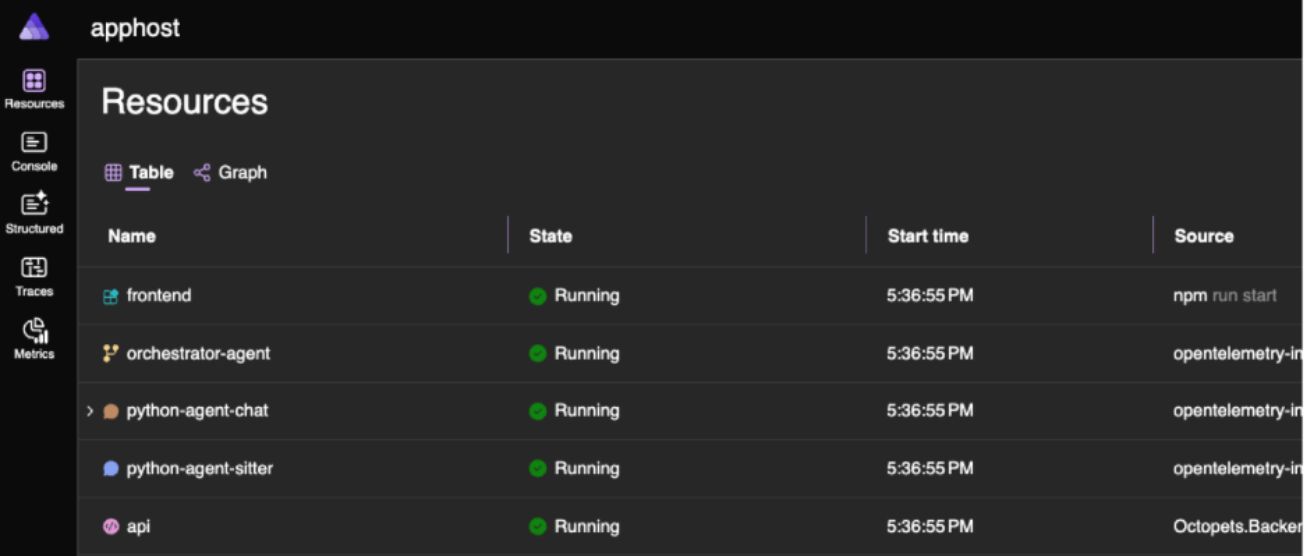Viewport: 1306px width, 556px height.
Task: Click the frontend resource icon
Action: (x=111, y=296)
